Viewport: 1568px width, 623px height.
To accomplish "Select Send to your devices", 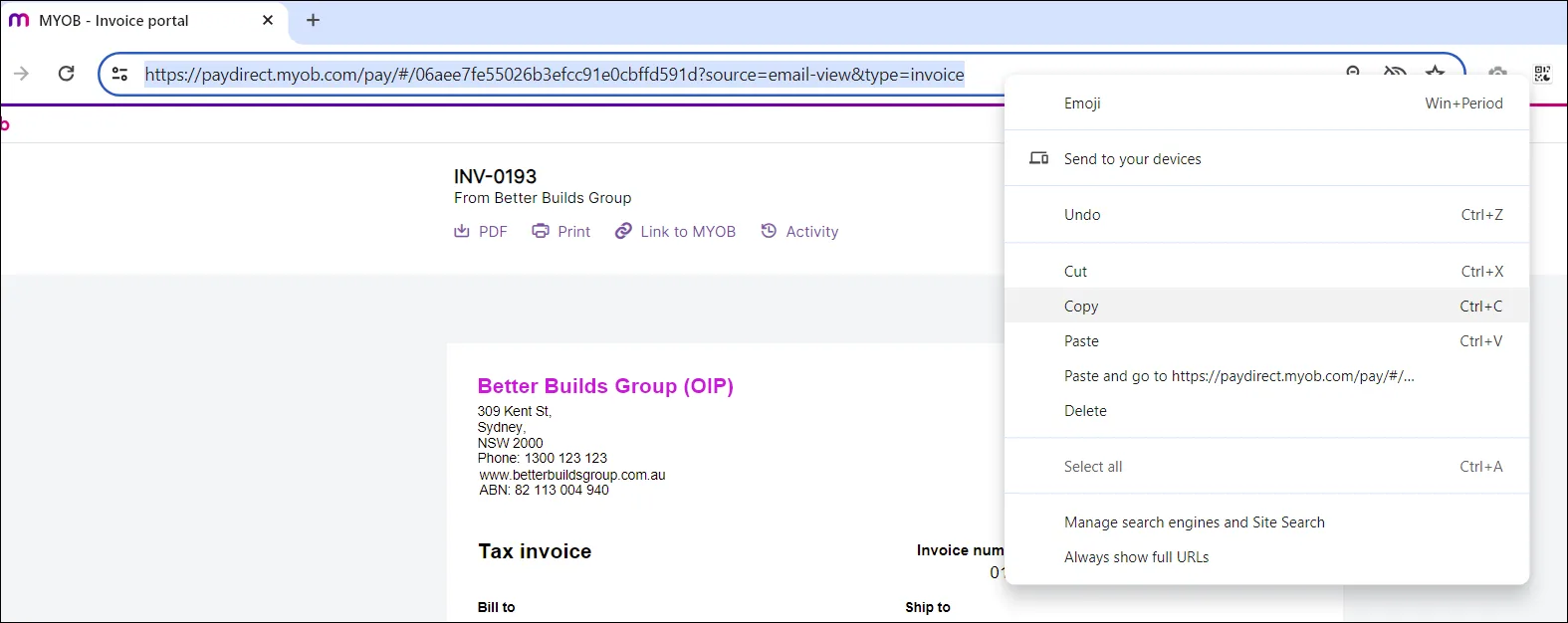I will pyautogui.click(x=1266, y=159).
